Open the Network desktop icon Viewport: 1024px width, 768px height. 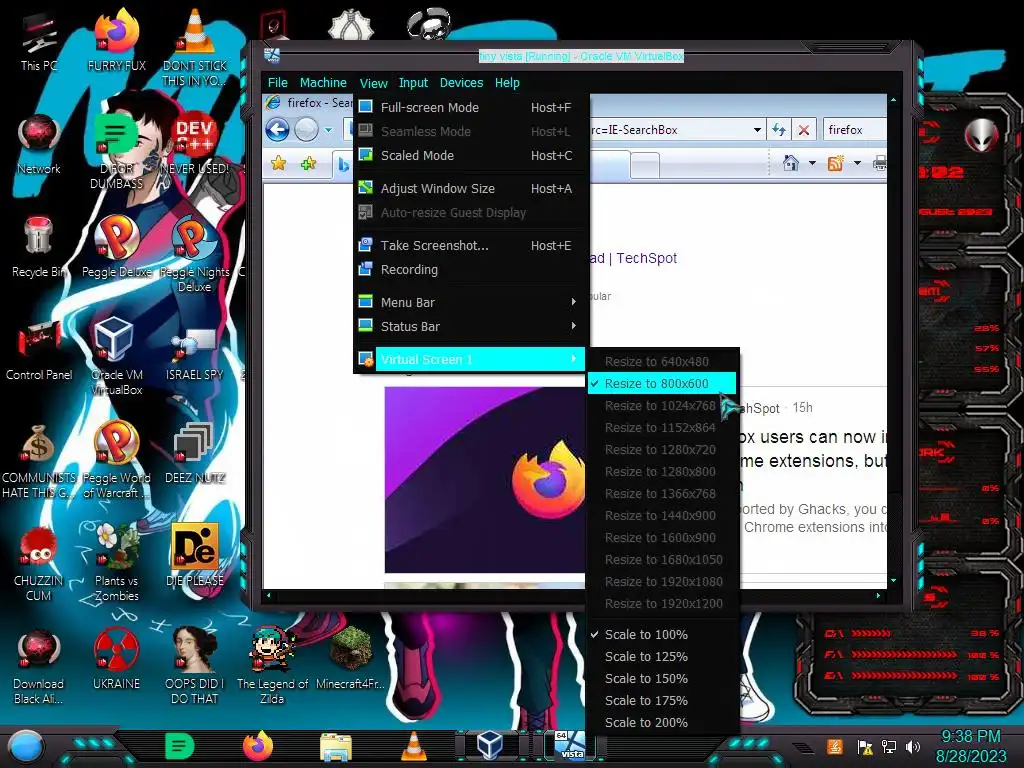(39, 144)
